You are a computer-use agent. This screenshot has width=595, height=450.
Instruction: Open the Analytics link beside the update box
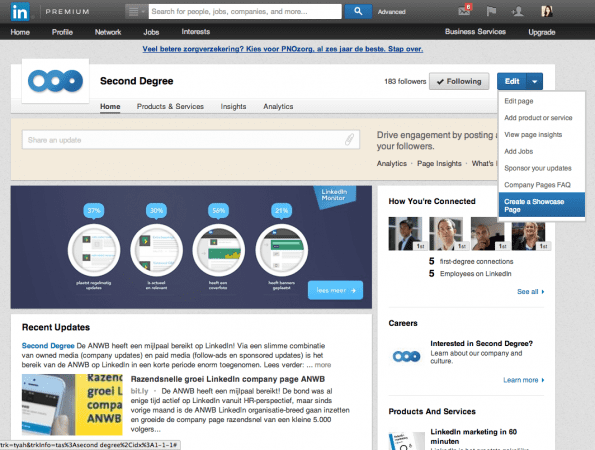point(392,164)
